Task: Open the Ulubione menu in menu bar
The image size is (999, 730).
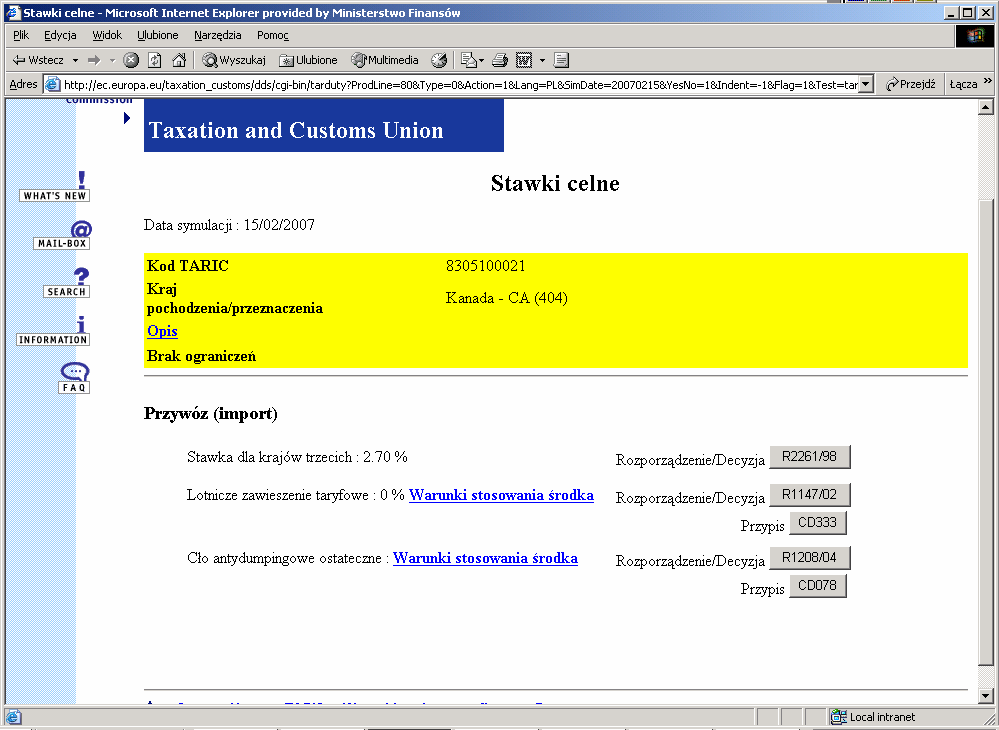Action: tap(157, 35)
